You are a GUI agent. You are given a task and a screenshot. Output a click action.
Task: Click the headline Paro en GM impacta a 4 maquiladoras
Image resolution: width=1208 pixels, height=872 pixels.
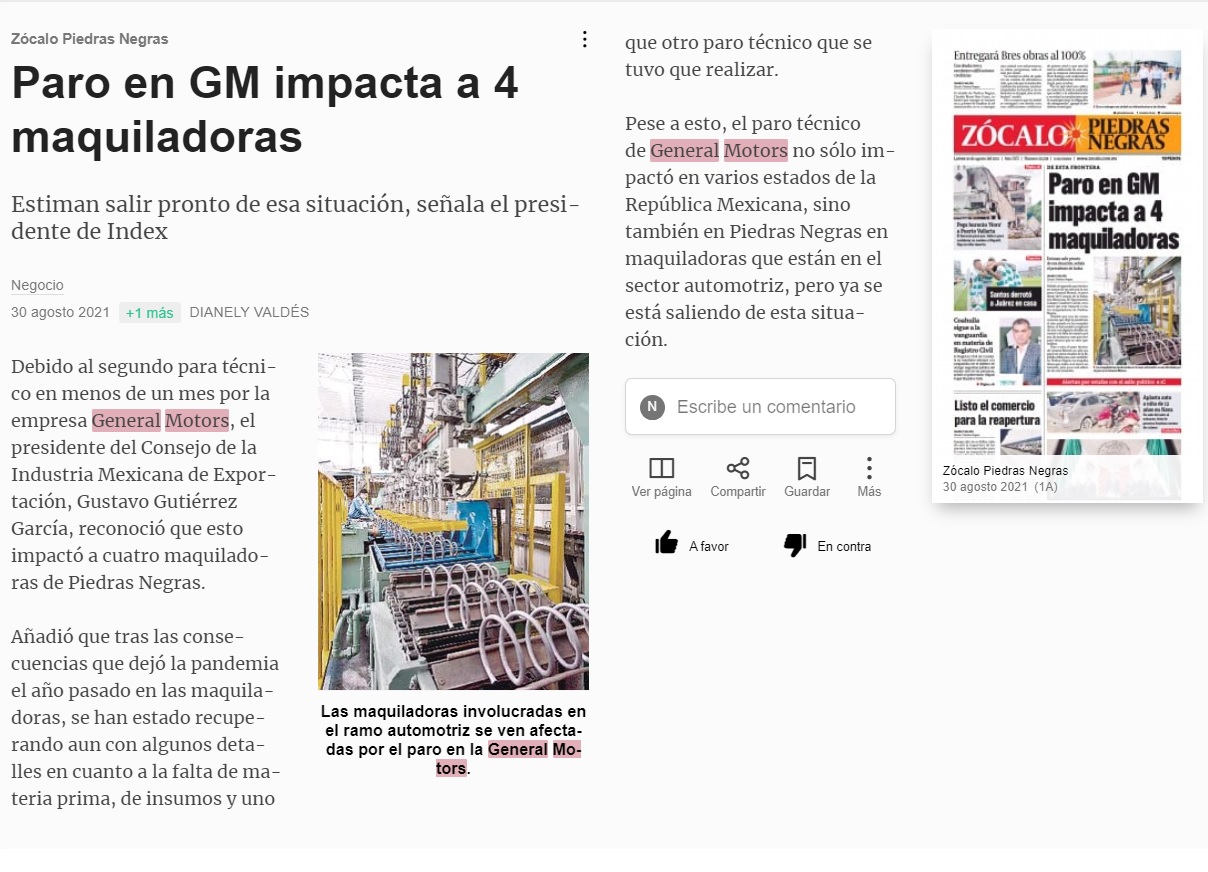[x=265, y=109]
